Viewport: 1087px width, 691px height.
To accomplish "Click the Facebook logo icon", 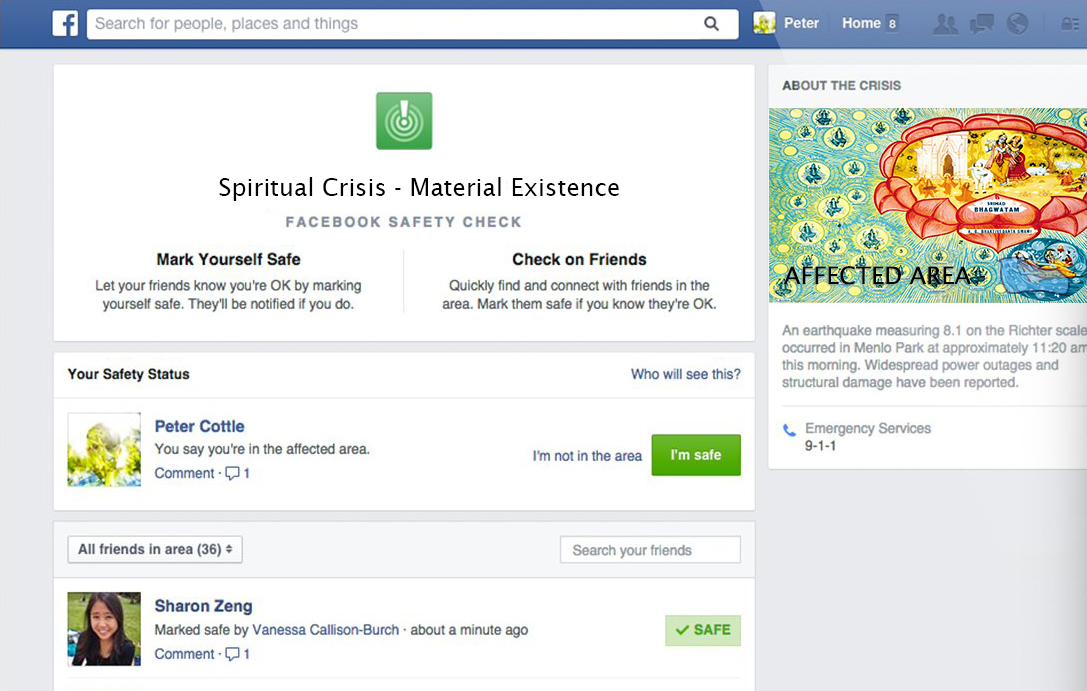I will (66, 24).
